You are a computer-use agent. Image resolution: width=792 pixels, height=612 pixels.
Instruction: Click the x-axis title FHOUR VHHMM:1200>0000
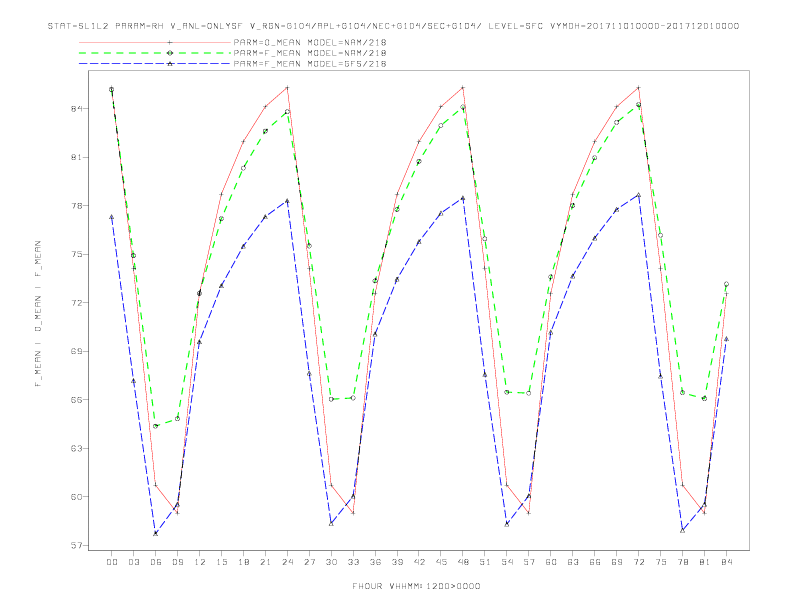click(x=416, y=586)
